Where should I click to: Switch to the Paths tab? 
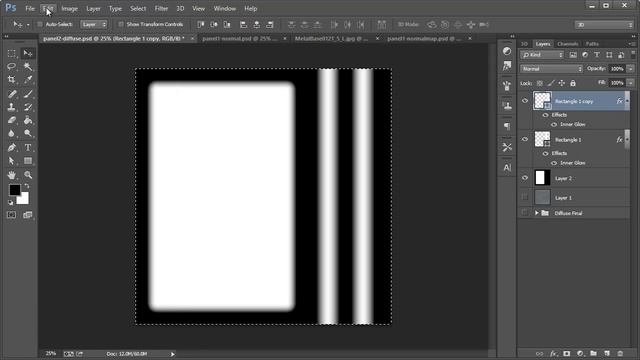592,44
